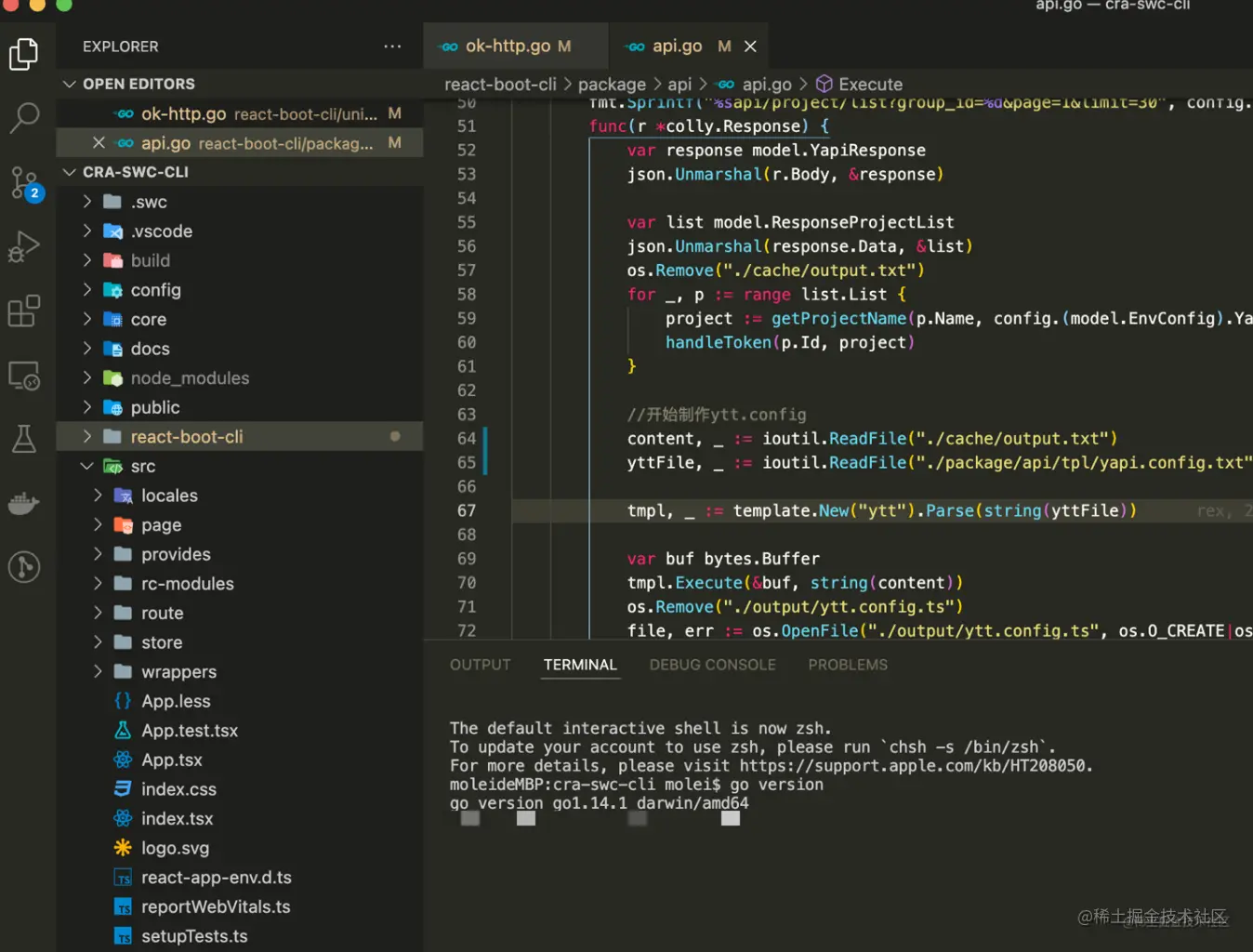This screenshot has height=952, width=1253.
Task: Click the Execute breadcrumb item
Action: pyautogui.click(x=869, y=85)
